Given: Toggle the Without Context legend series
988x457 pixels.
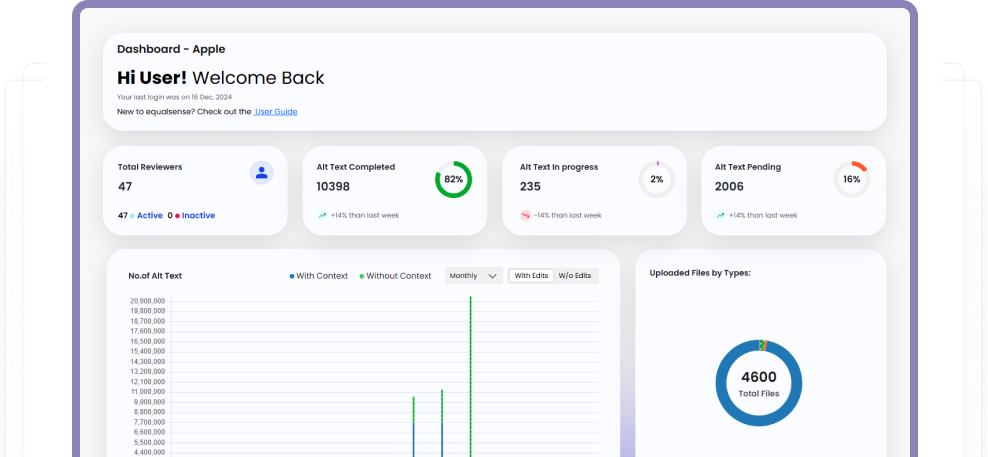Looking at the screenshot, I should point(395,276).
